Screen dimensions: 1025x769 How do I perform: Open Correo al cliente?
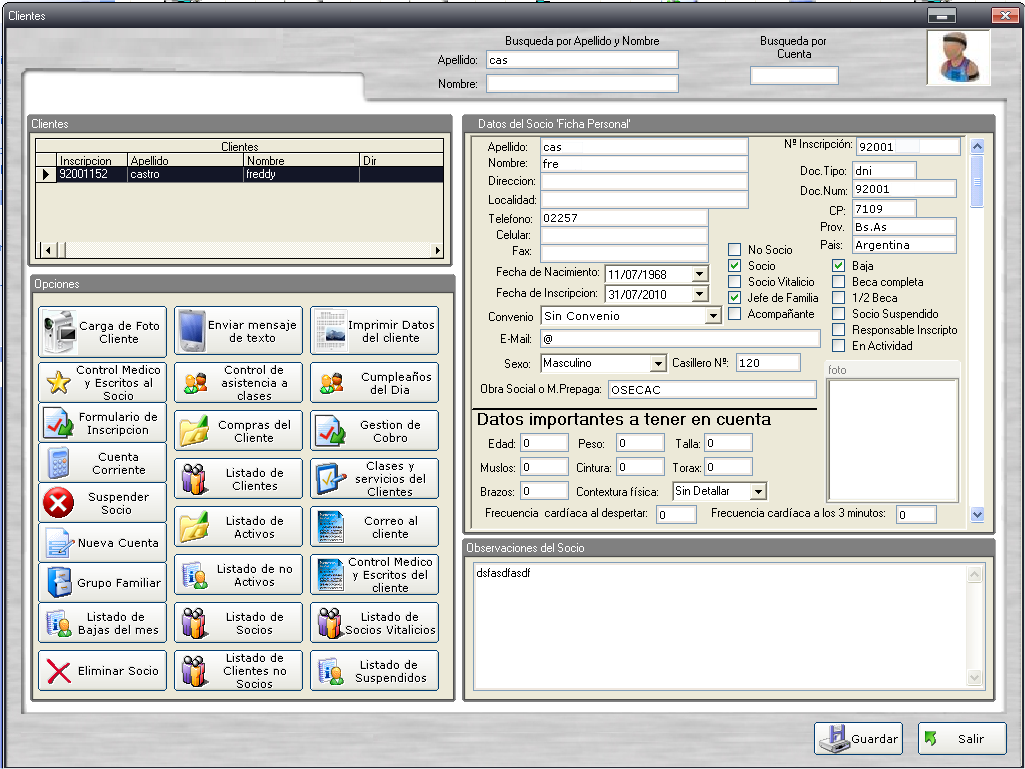point(375,527)
